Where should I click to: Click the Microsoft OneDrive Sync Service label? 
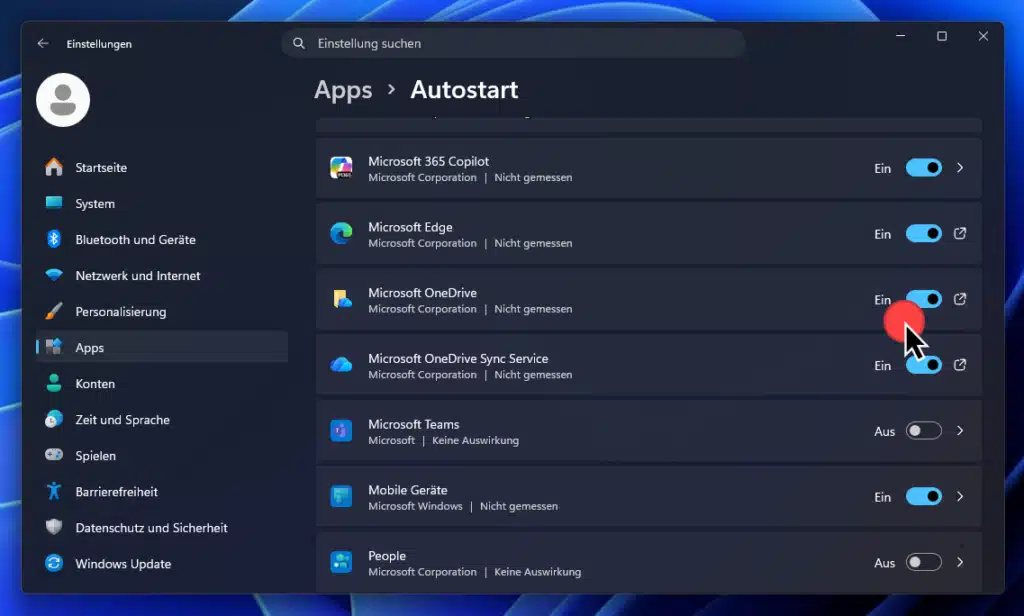[458, 358]
